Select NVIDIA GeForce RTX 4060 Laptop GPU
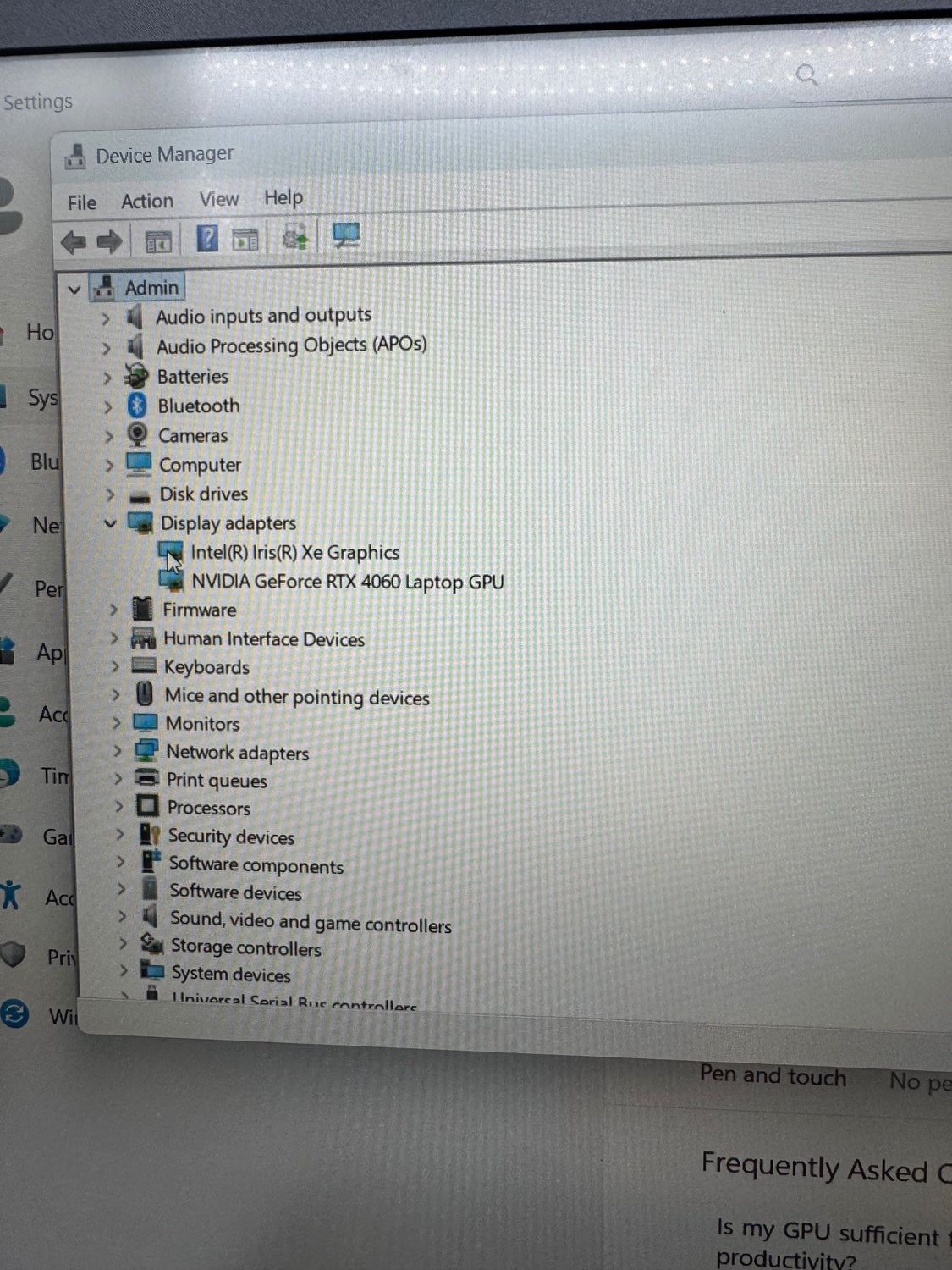The image size is (952, 1270). point(347,582)
